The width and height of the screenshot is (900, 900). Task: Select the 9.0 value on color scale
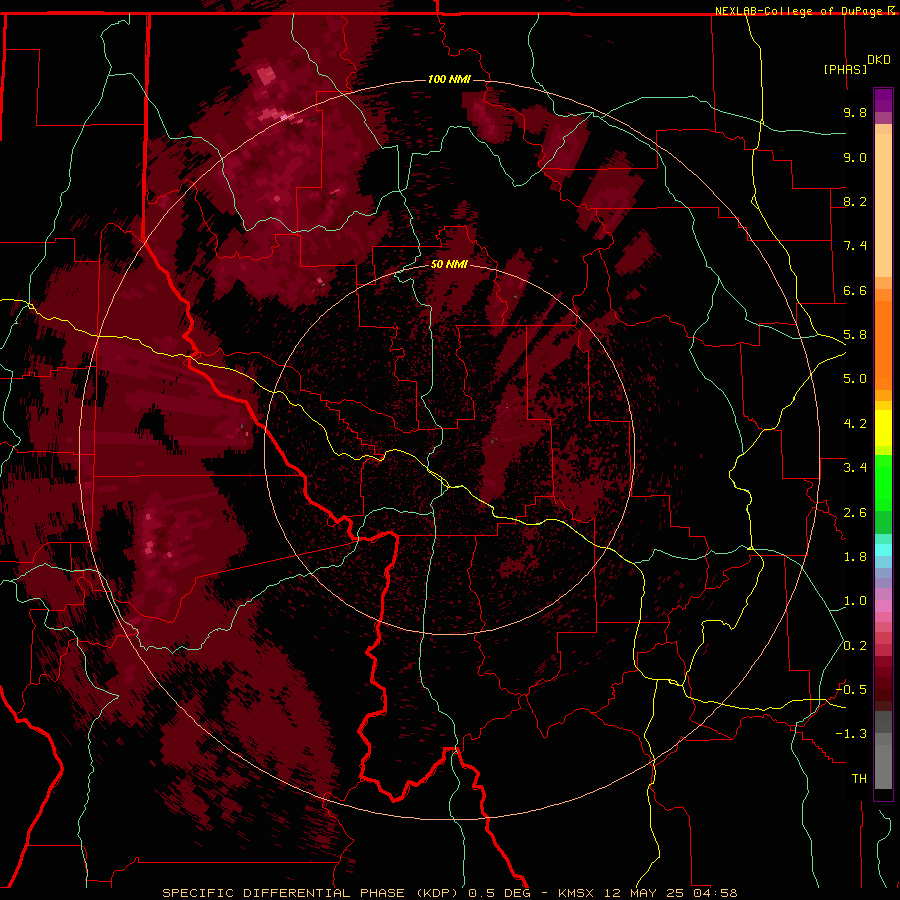(855, 157)
